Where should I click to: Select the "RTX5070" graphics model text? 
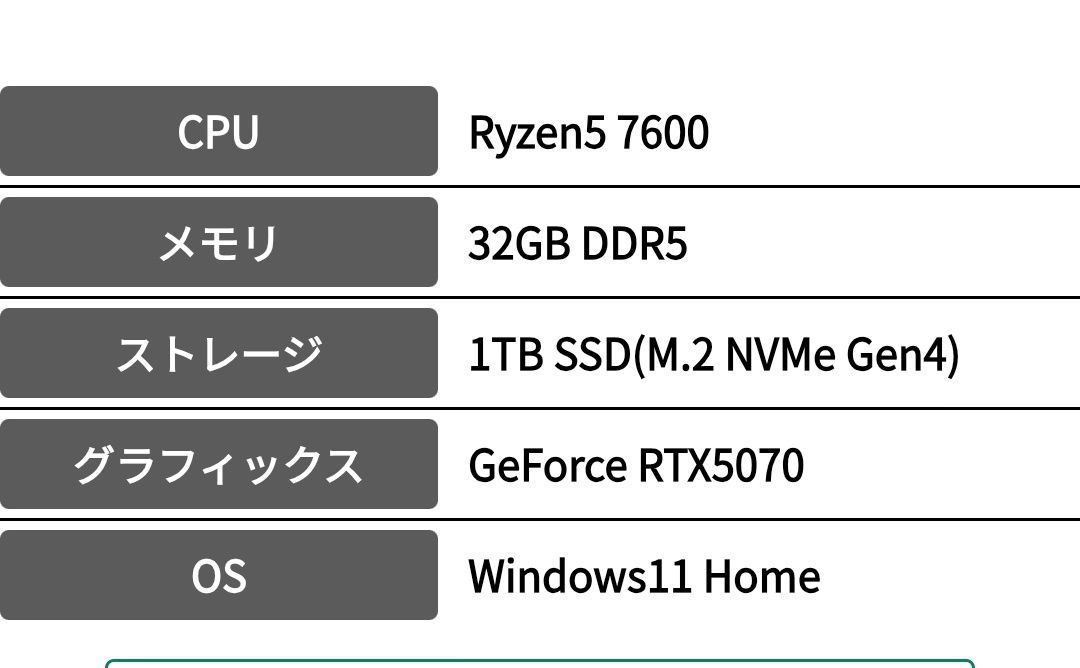point(719,466)
